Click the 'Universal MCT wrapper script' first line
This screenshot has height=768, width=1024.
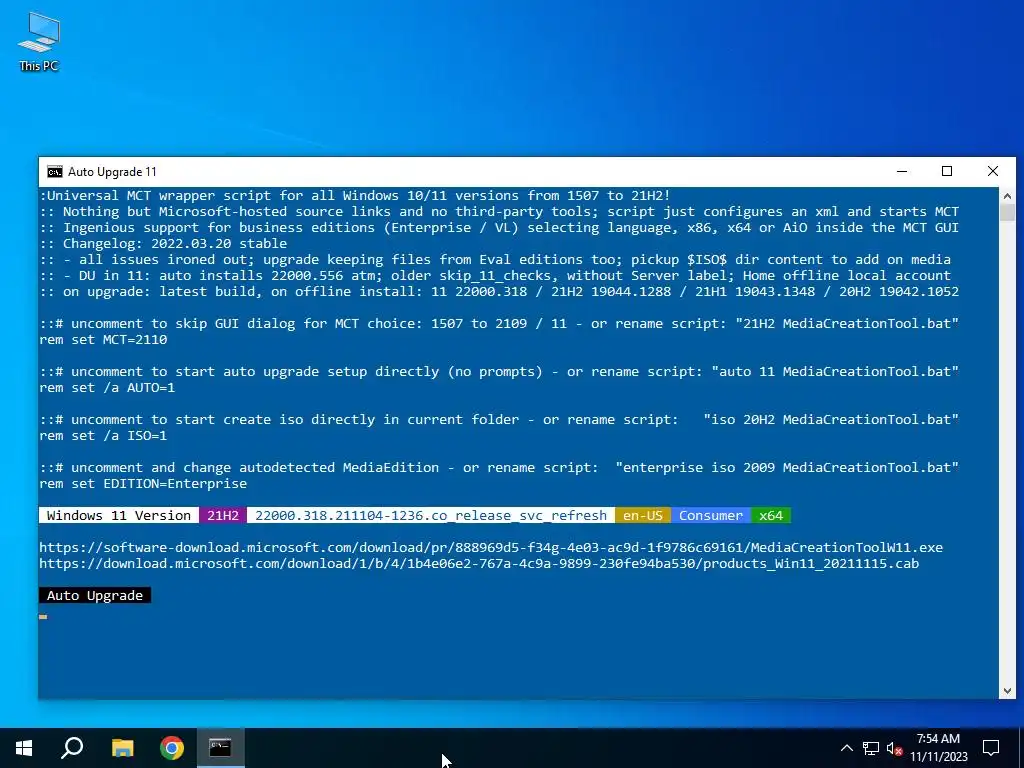click(x=355, y=195)
